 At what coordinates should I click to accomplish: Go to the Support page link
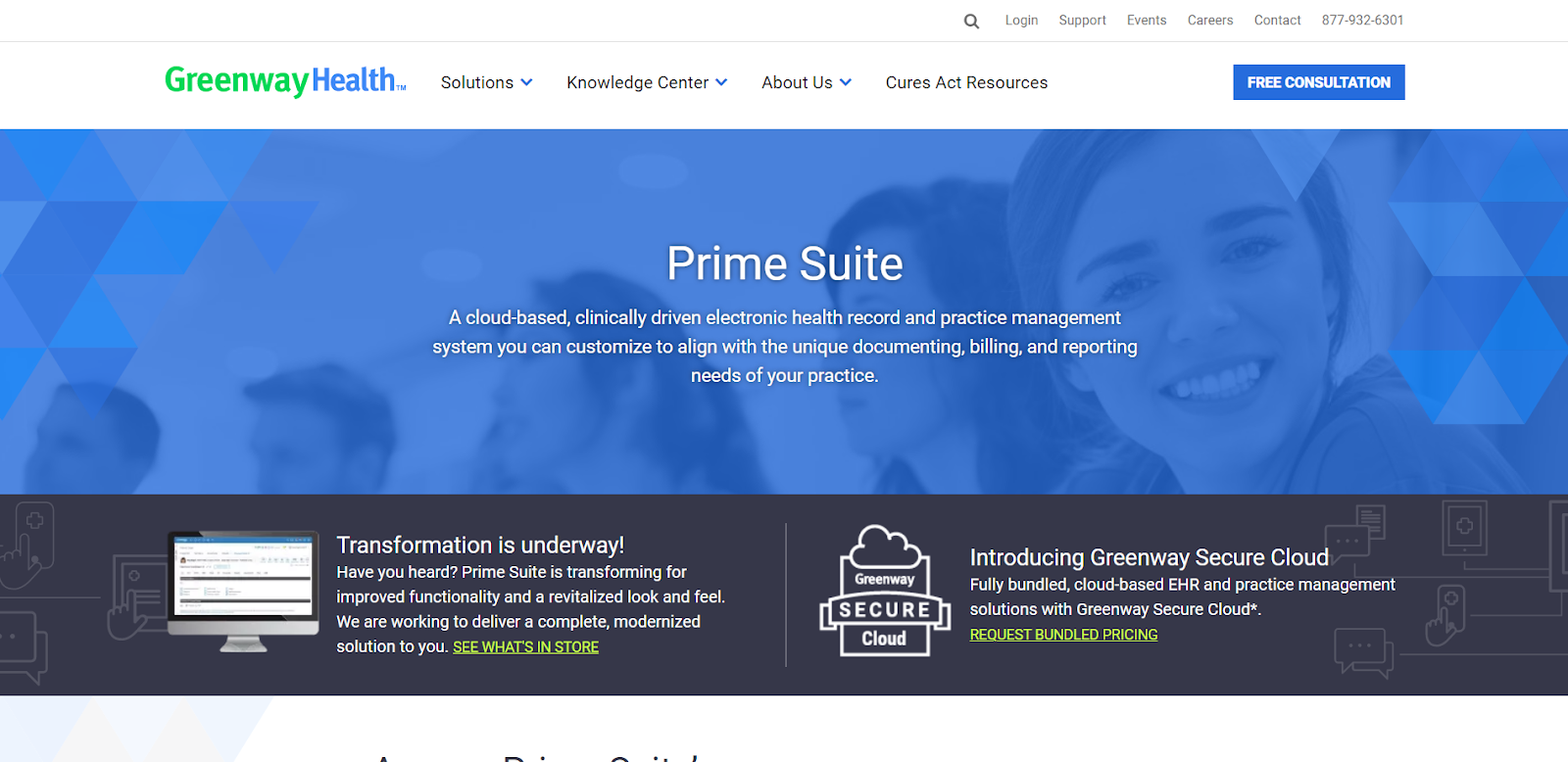point(1082,20)
